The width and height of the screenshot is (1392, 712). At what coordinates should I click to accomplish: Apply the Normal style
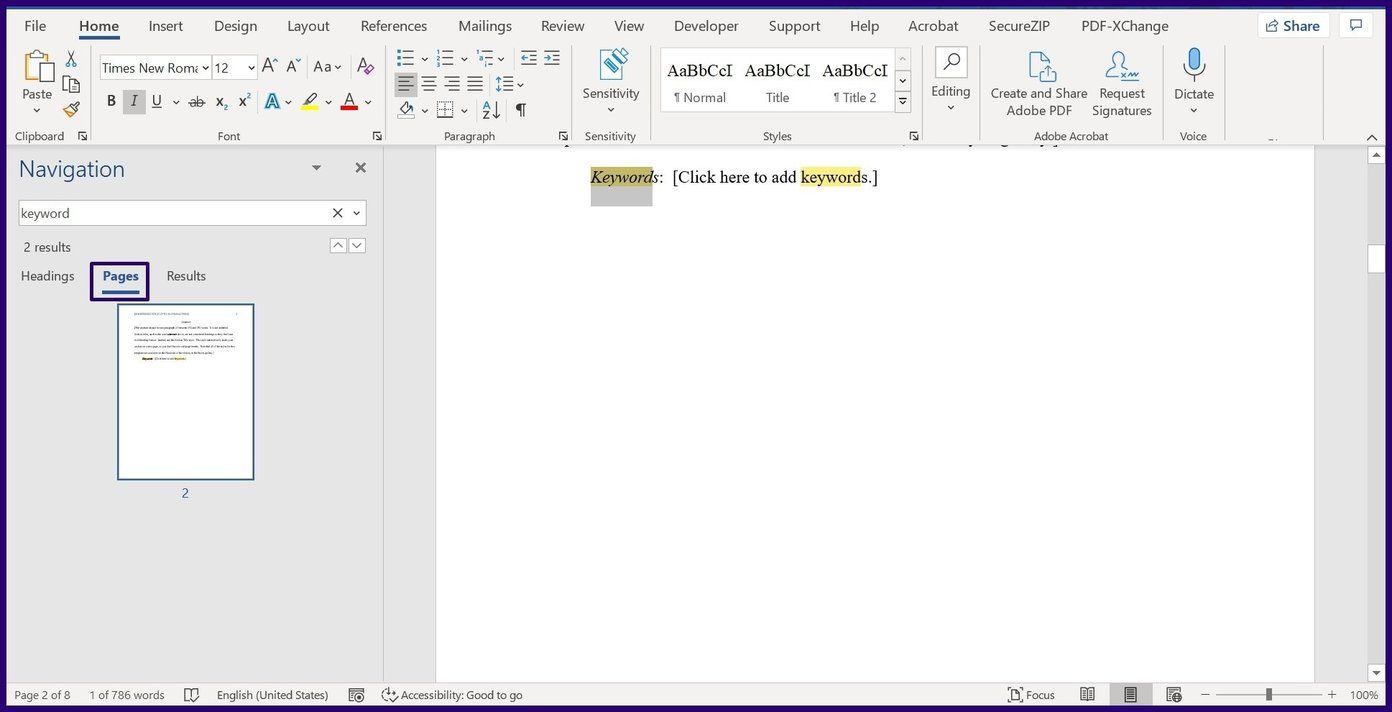pyautogui.click(x=699, y=80)
